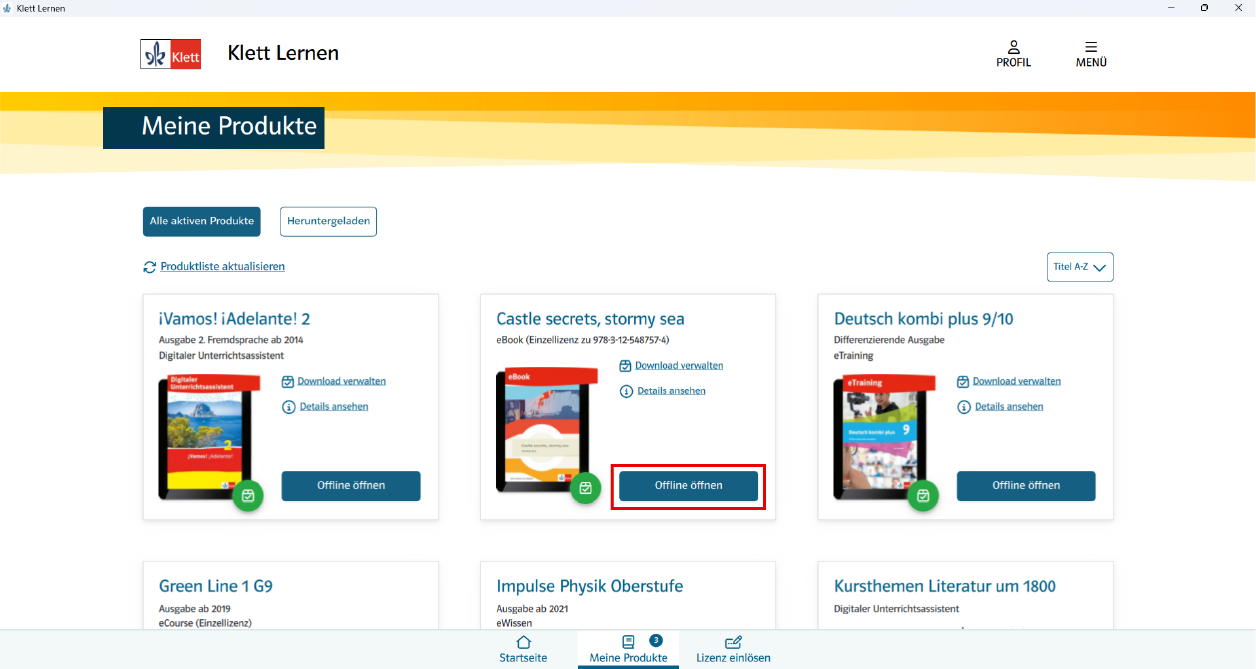This screenshot has width=1256, height=669.
Task: Select the Meine Produkte bottom tab
Action: pos(628,649)
